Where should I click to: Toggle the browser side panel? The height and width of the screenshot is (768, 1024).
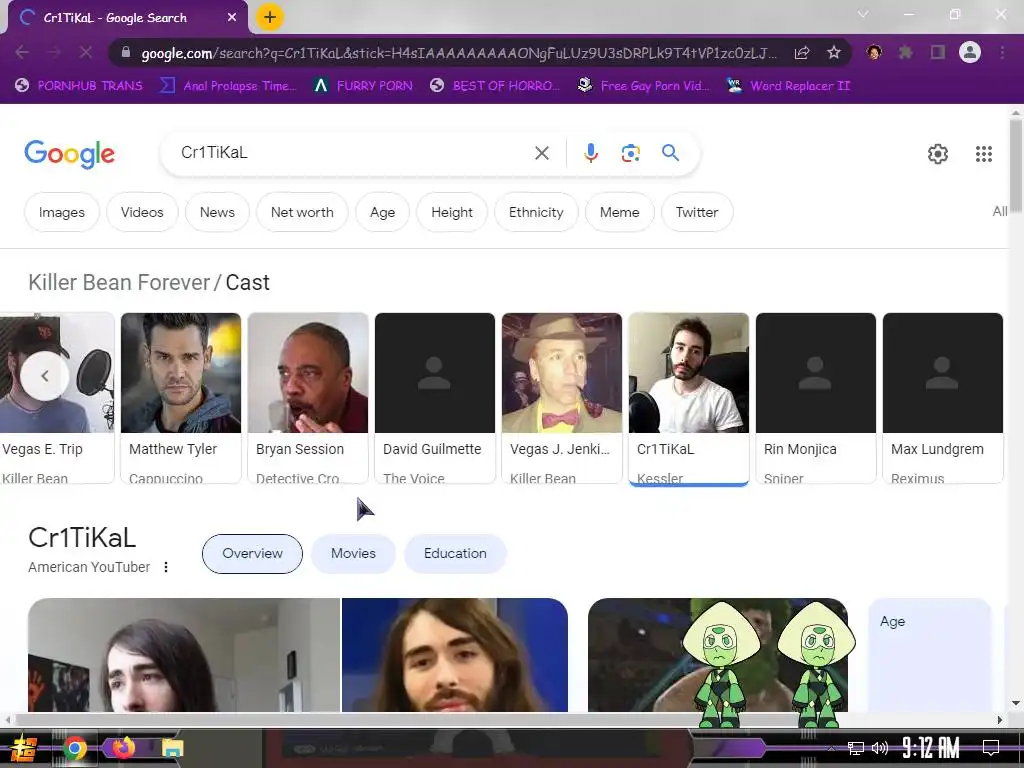point(938,52)
